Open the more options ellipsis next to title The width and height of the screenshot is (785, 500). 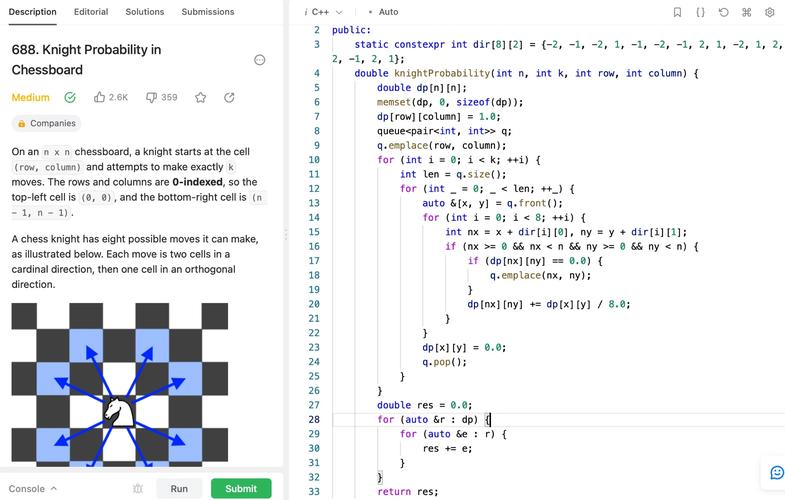(260, 60)
